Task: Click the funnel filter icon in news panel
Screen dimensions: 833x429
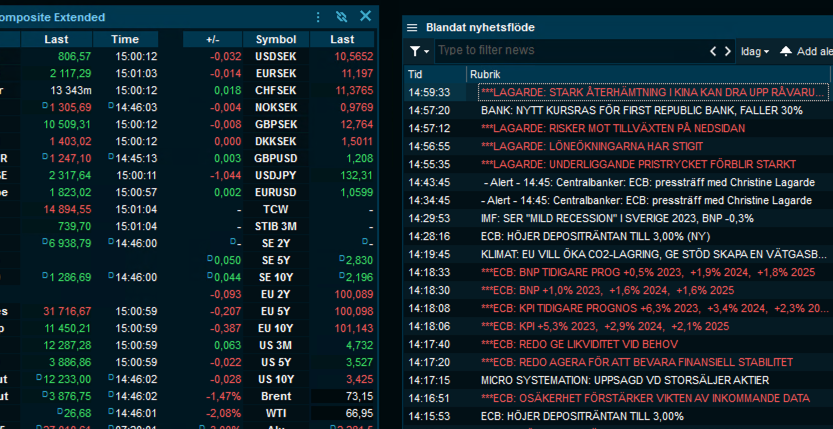Action: coord(414,51)
